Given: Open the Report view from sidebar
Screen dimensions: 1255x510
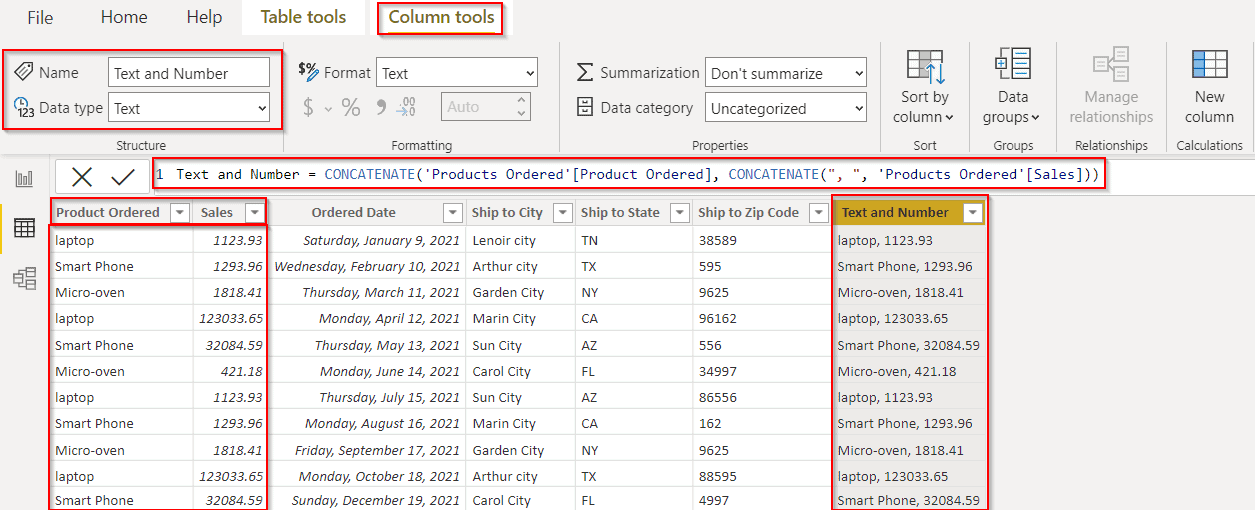Looking at the screenshot, I should click(24, 179).
